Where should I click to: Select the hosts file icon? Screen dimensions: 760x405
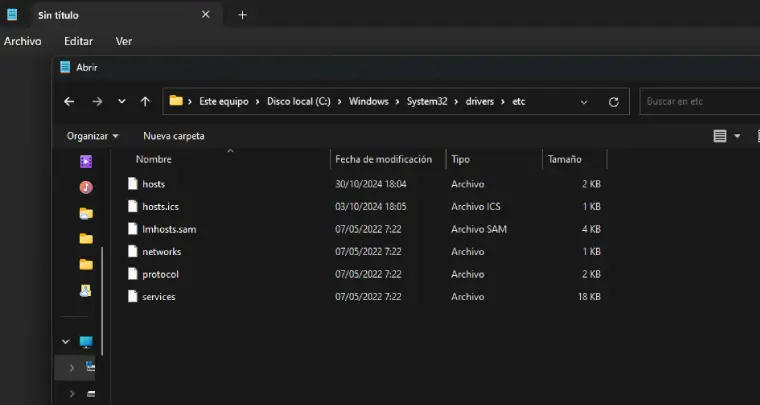pos(132,184)
